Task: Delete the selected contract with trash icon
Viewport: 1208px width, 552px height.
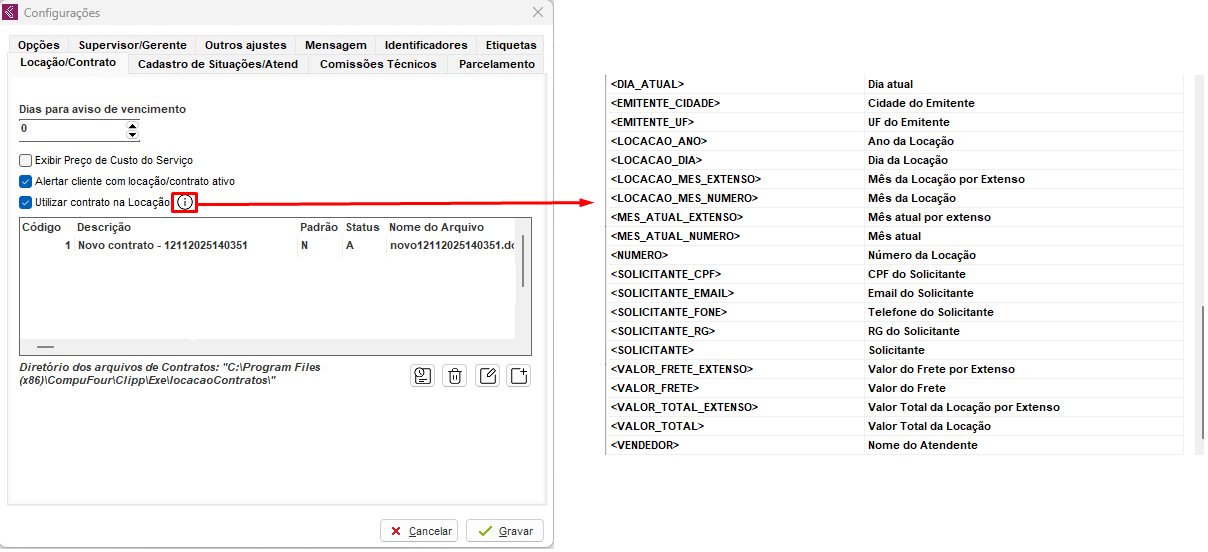Action: click(x=455, y=376)
